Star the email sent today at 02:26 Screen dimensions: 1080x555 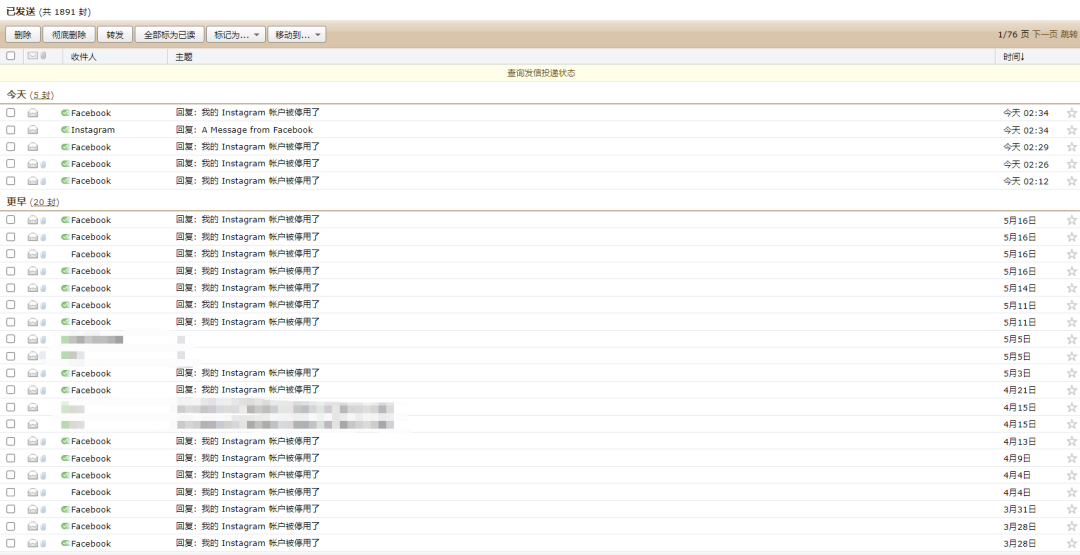(1072, 164)
